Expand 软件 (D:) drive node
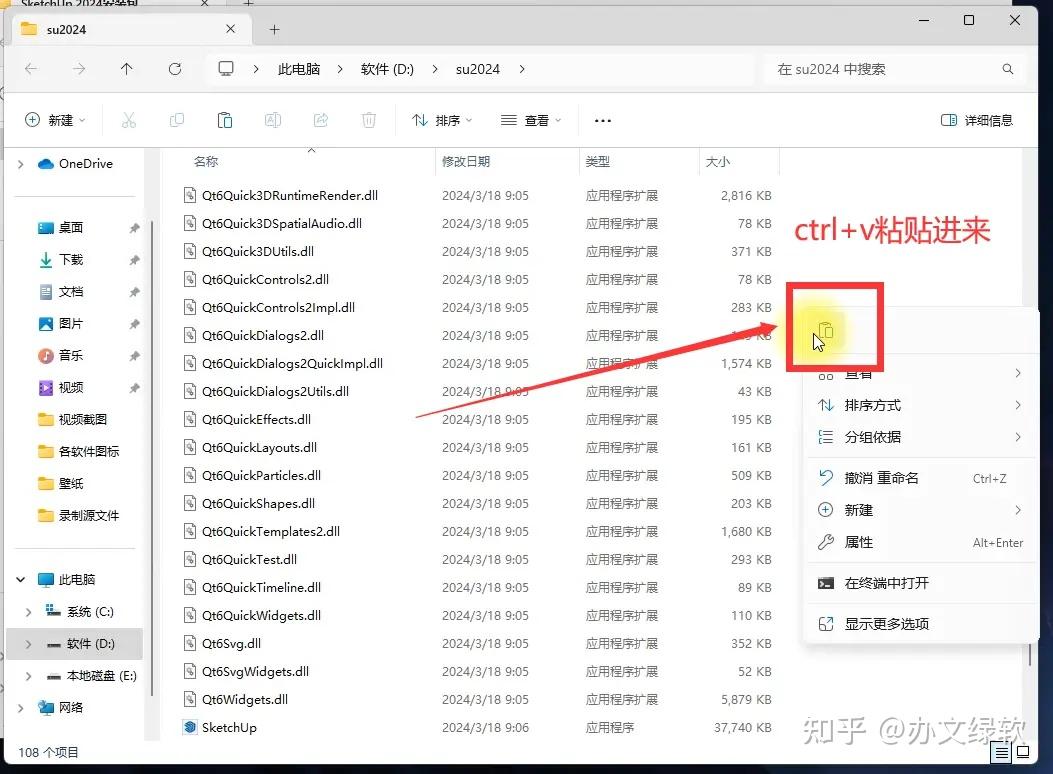The image size is (1053, 774). (28, 644)
